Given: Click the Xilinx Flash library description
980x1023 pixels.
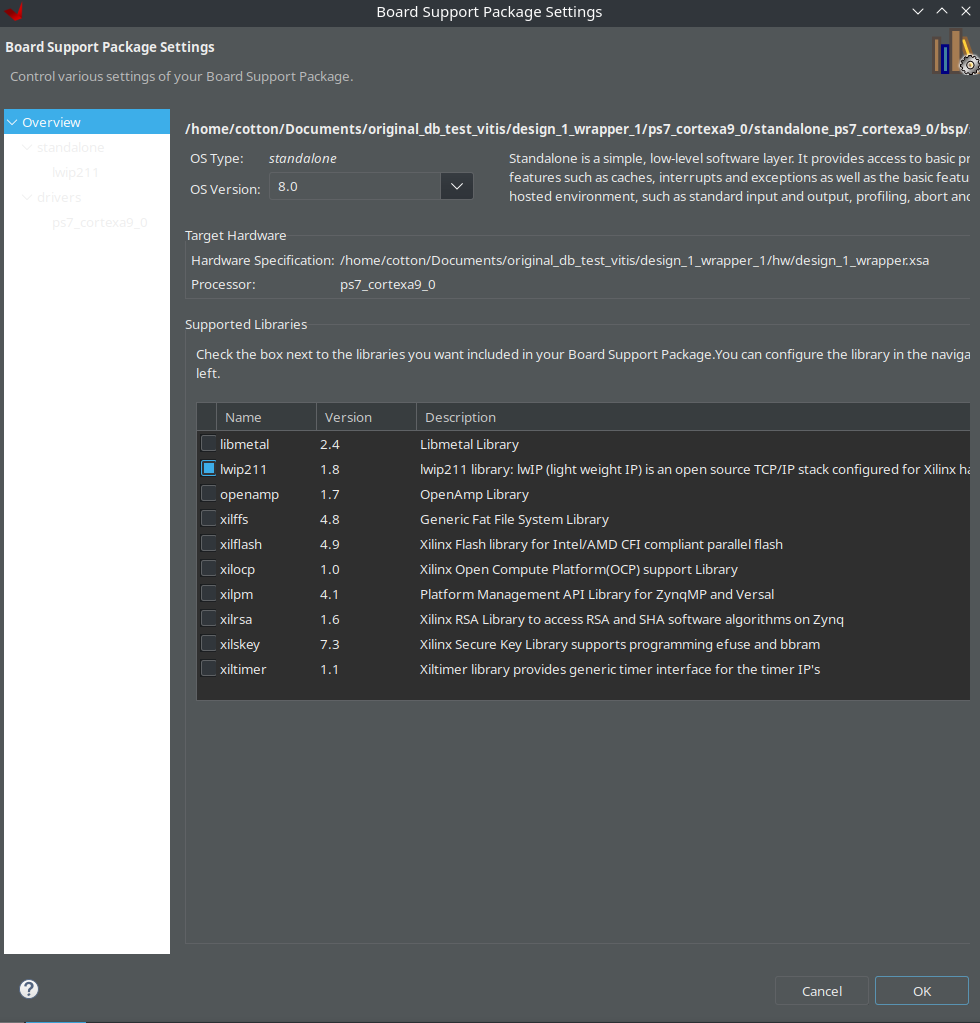Looking at the screenshot, I should click(601, 544).
